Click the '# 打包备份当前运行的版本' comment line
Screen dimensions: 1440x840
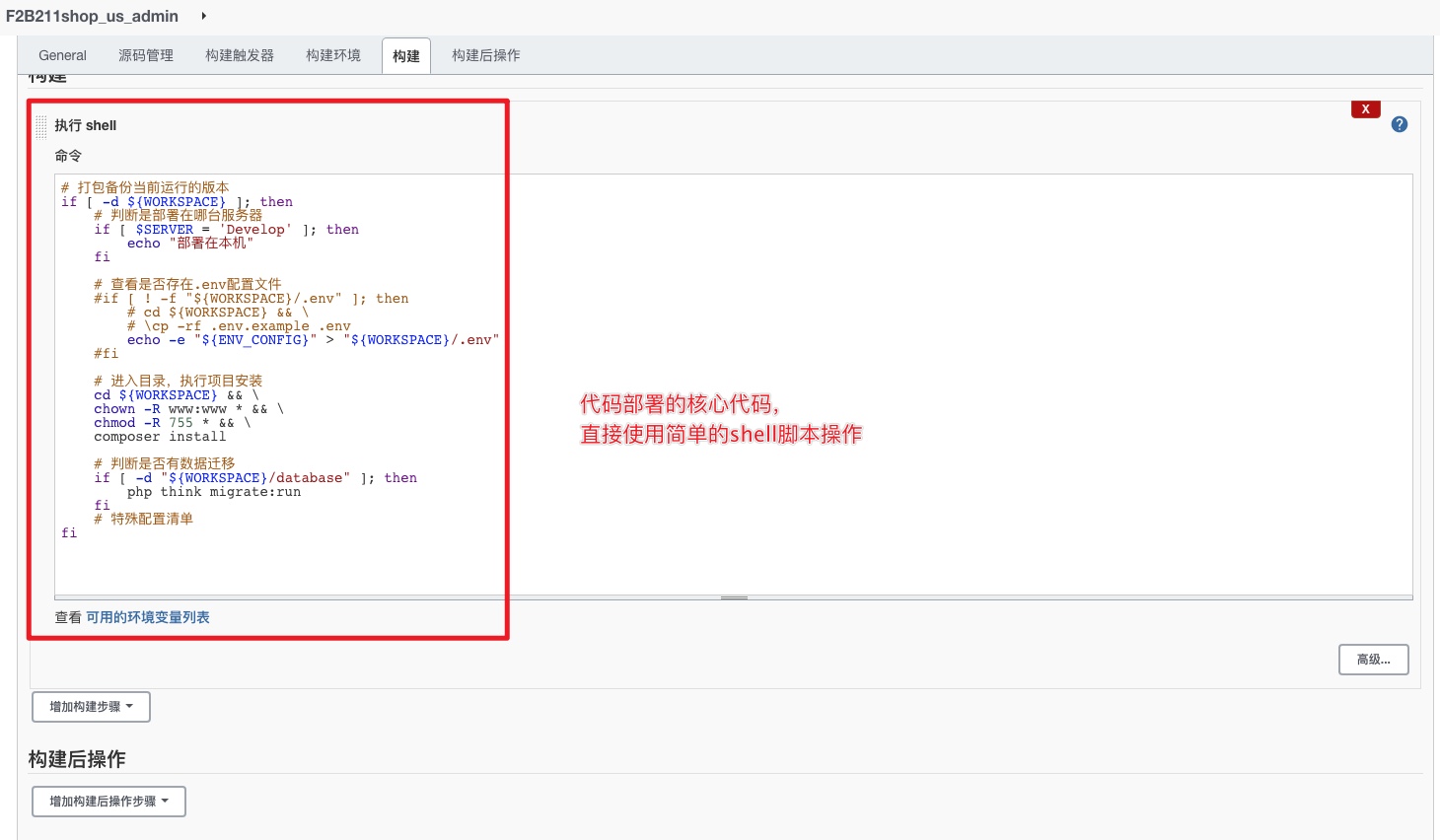pos(145,187)
